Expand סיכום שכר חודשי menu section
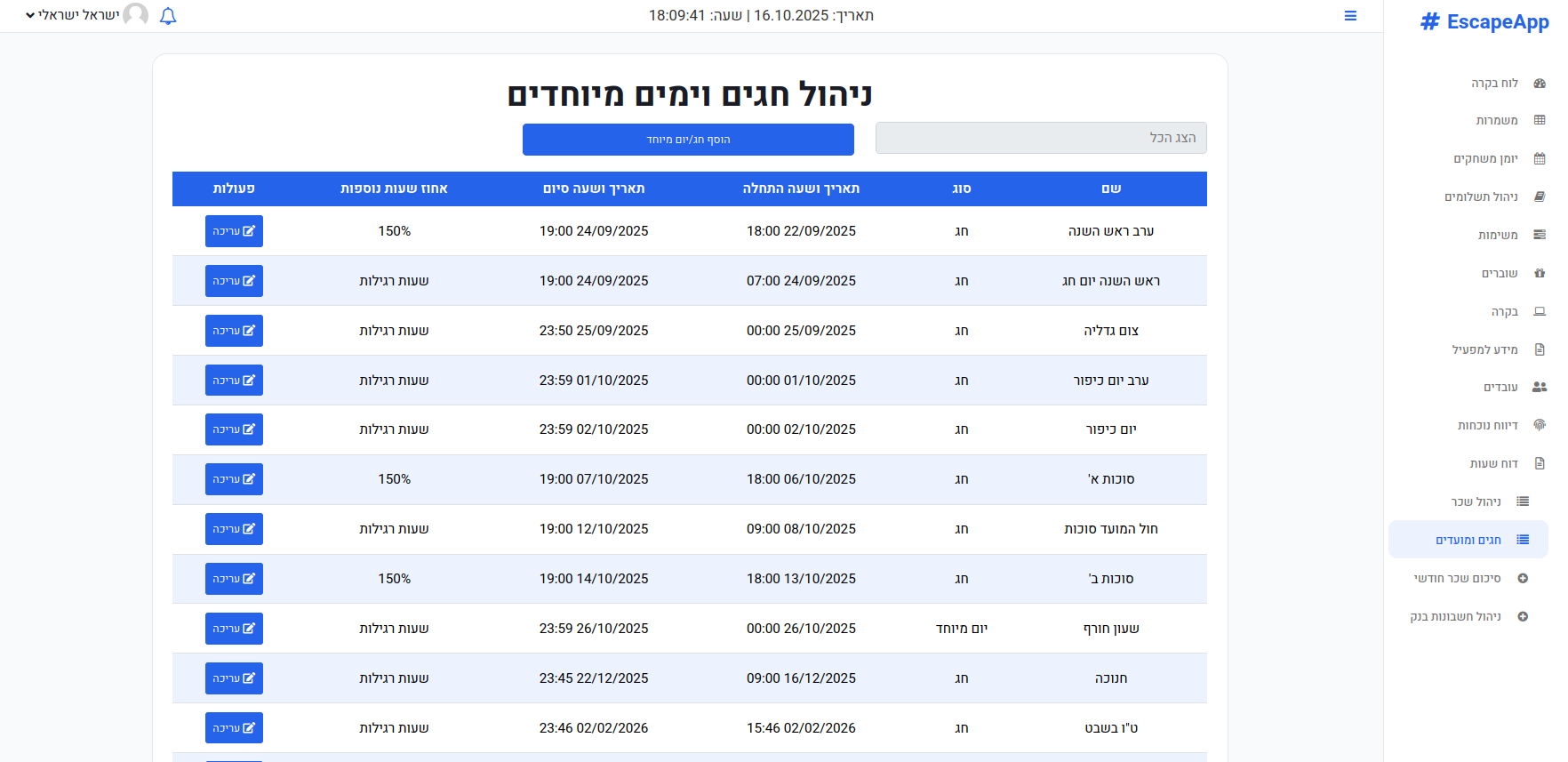Screen dimensions: 1568x762 (x=1467, y=579)
